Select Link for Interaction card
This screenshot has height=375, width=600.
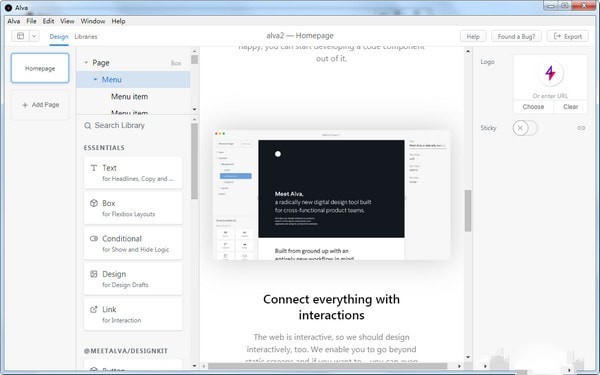pos(133,314)
